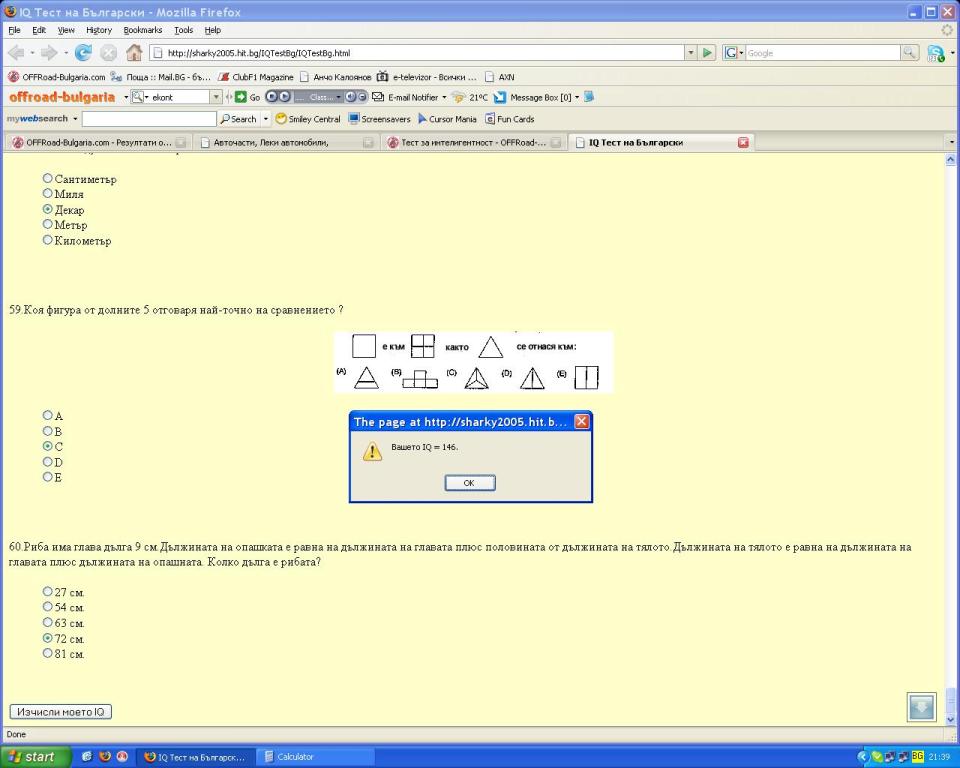Screen dimensions: 960x768
Task: Open the Mail.BG bookmark
Action: 160,77
